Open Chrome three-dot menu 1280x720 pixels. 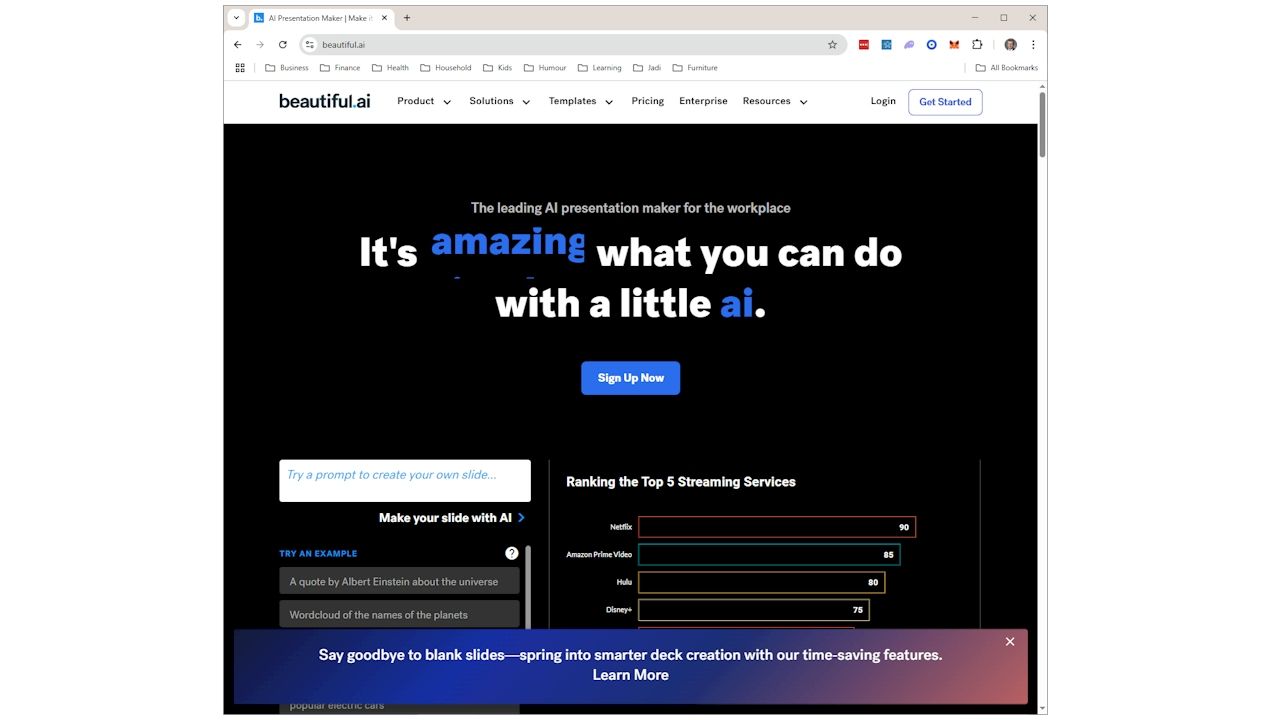click(1033, 45)
